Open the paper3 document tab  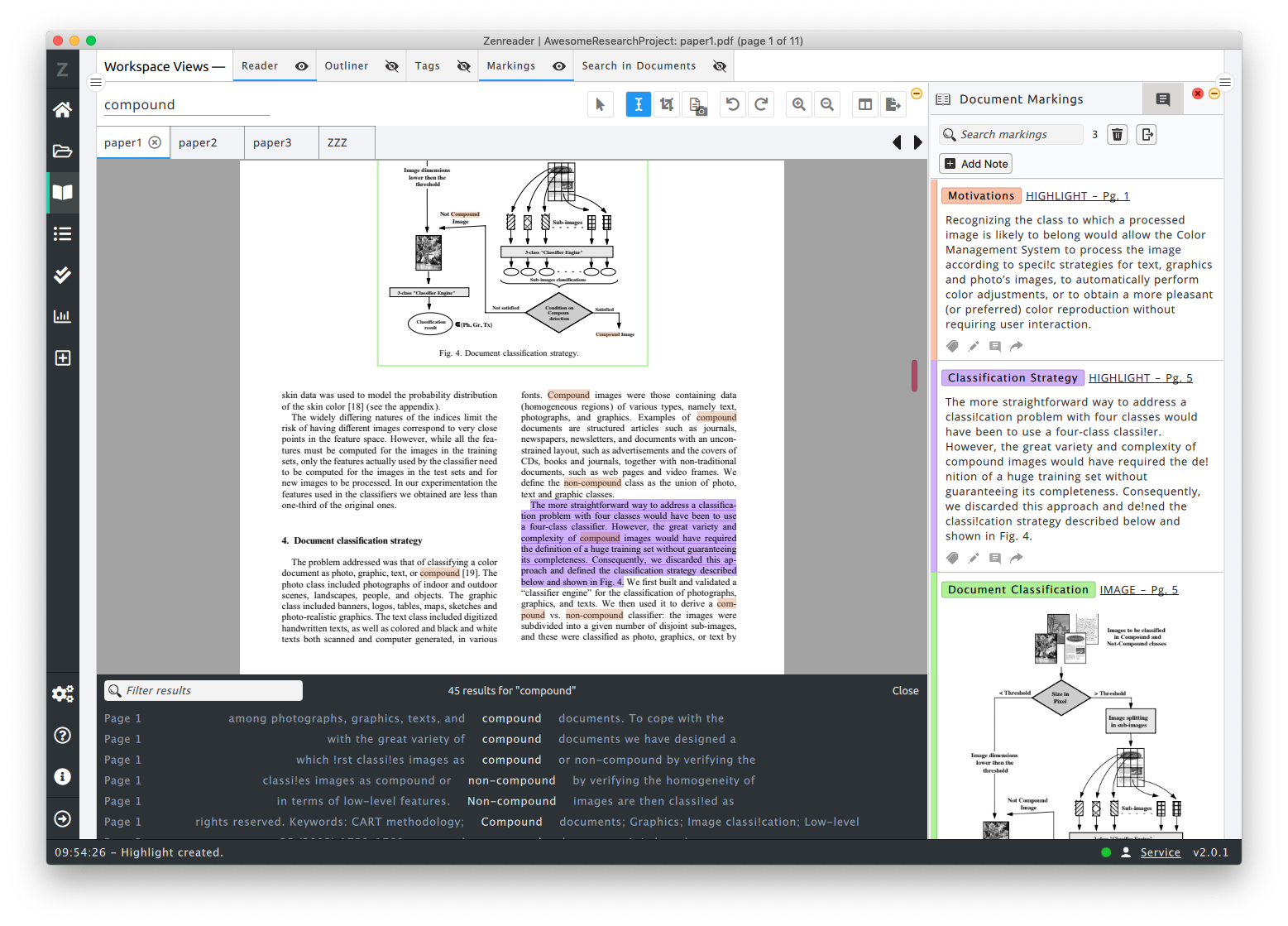[x=272, y=142]
